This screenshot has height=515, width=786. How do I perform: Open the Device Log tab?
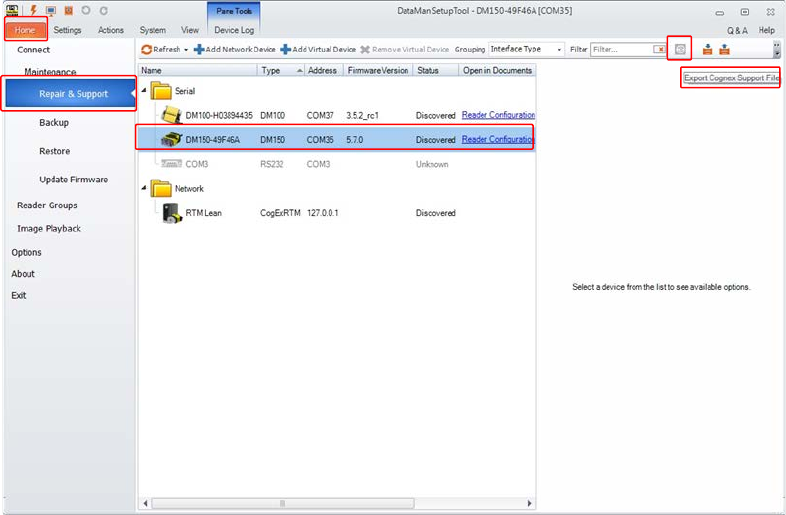[x=234, y=30]
